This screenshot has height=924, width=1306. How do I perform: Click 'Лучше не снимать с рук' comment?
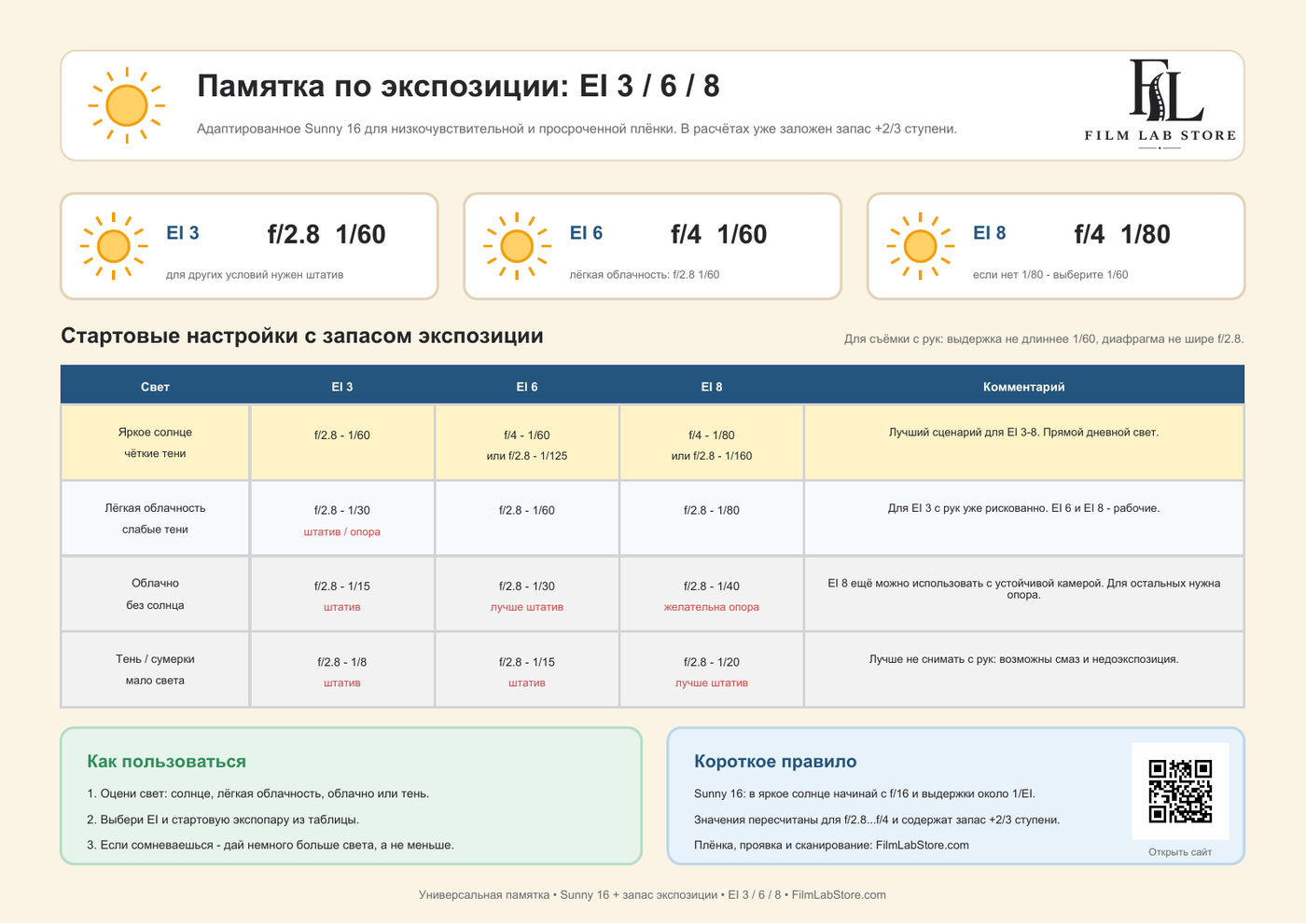pos(1024,659)
